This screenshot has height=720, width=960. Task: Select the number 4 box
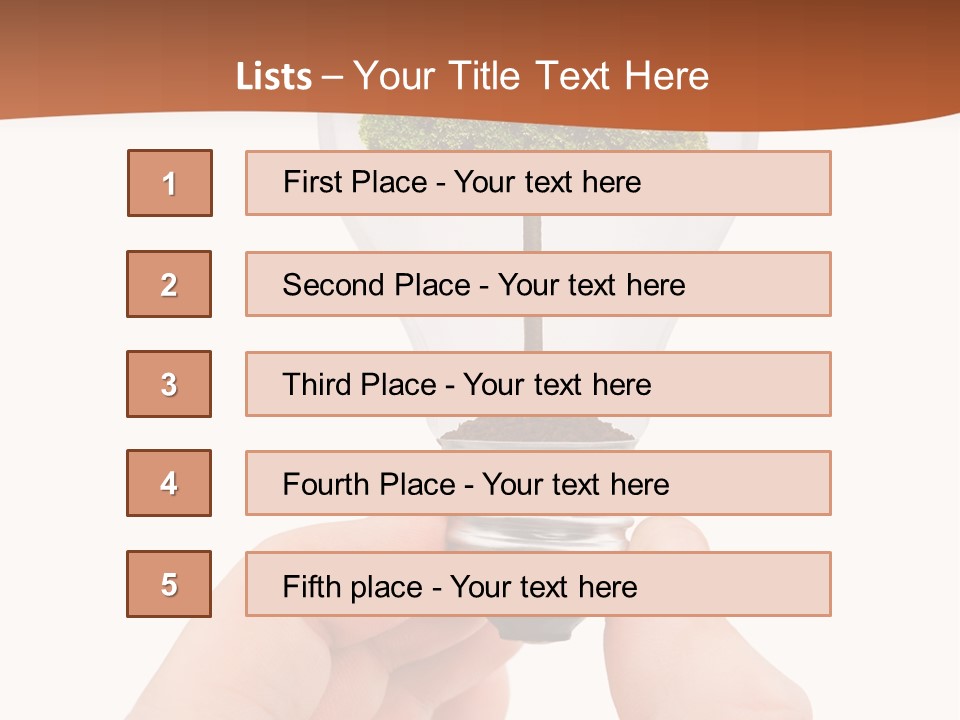point(169,483)
